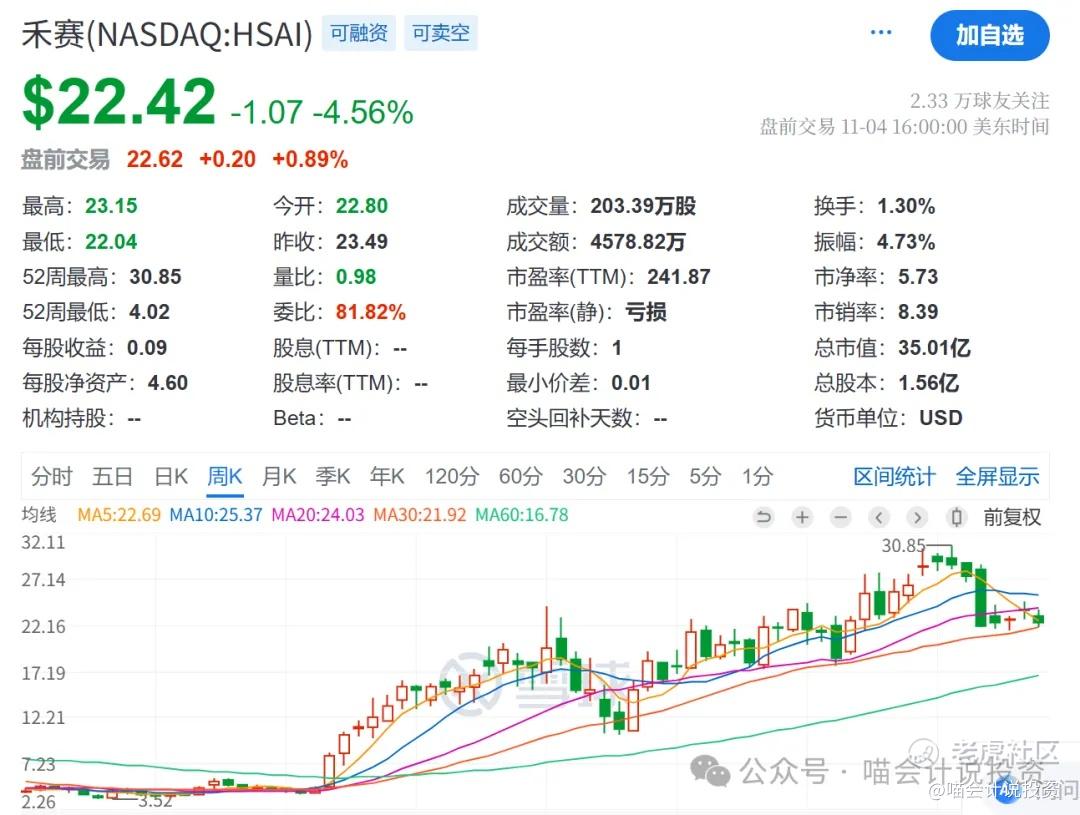This screenshot has width=1080, height=815.
Task: Click the current price $22.42
Action: 119,101
